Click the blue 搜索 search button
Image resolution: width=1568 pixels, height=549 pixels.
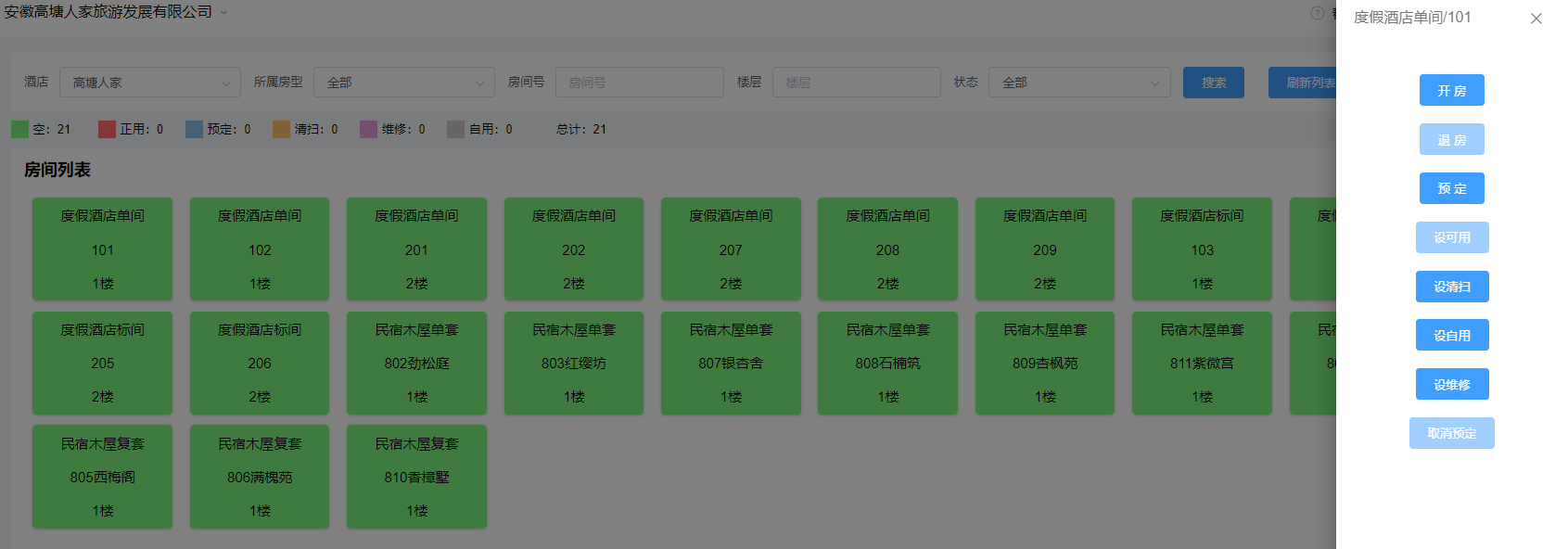tap(1213, 83)
